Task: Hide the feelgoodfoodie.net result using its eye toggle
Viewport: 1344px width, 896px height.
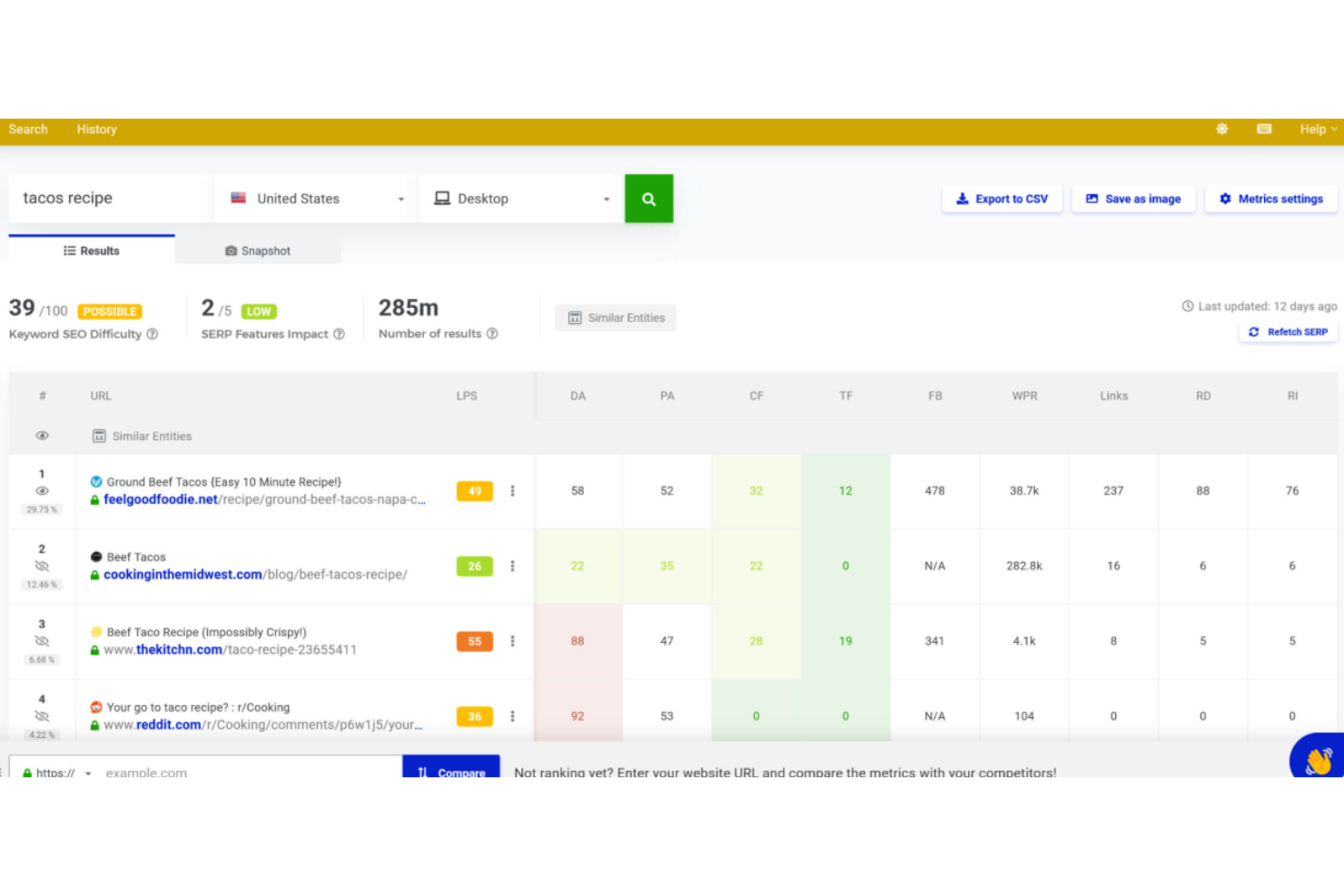Action: coord(42,490)
